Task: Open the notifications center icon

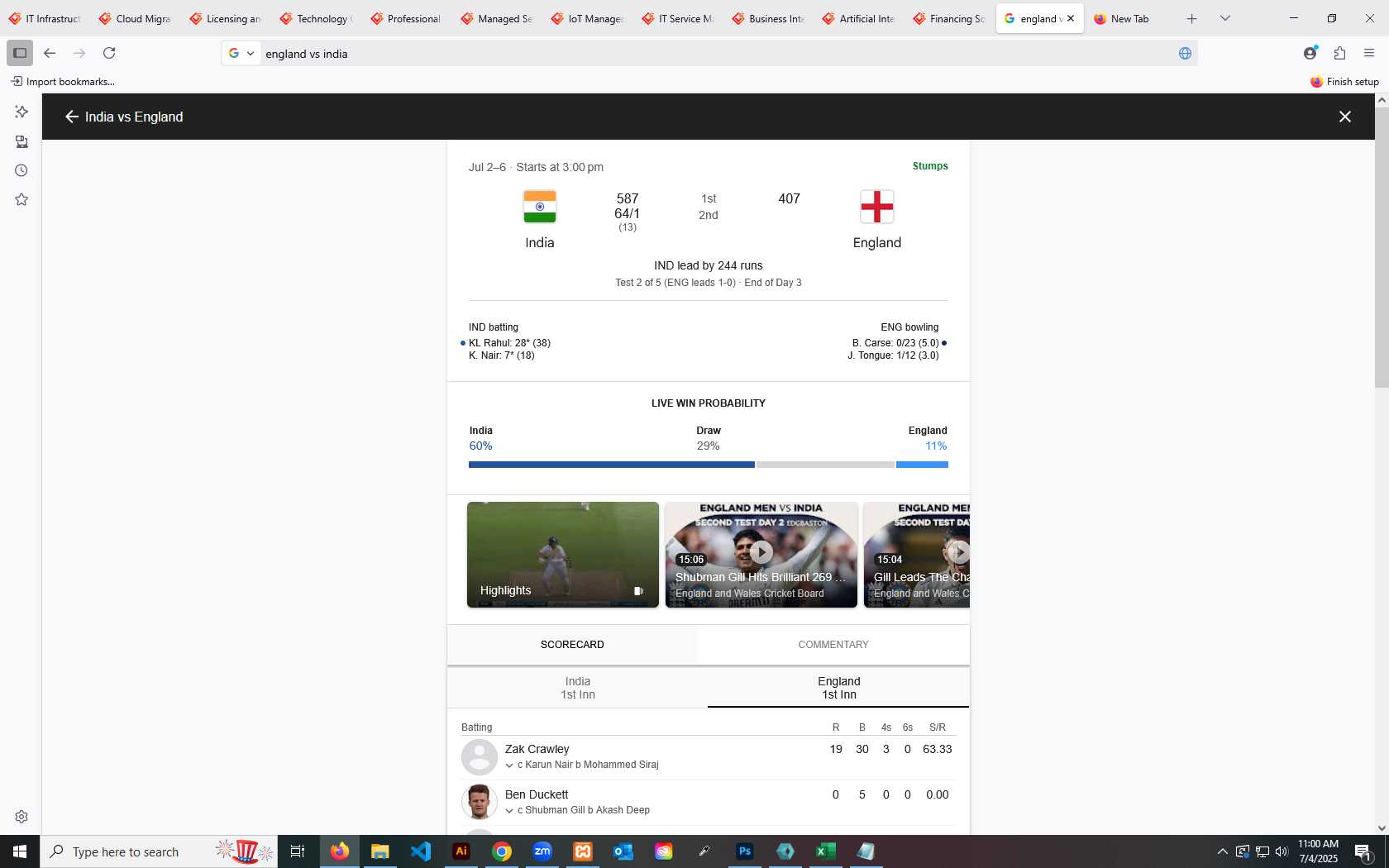Action: coord(1364,851)
